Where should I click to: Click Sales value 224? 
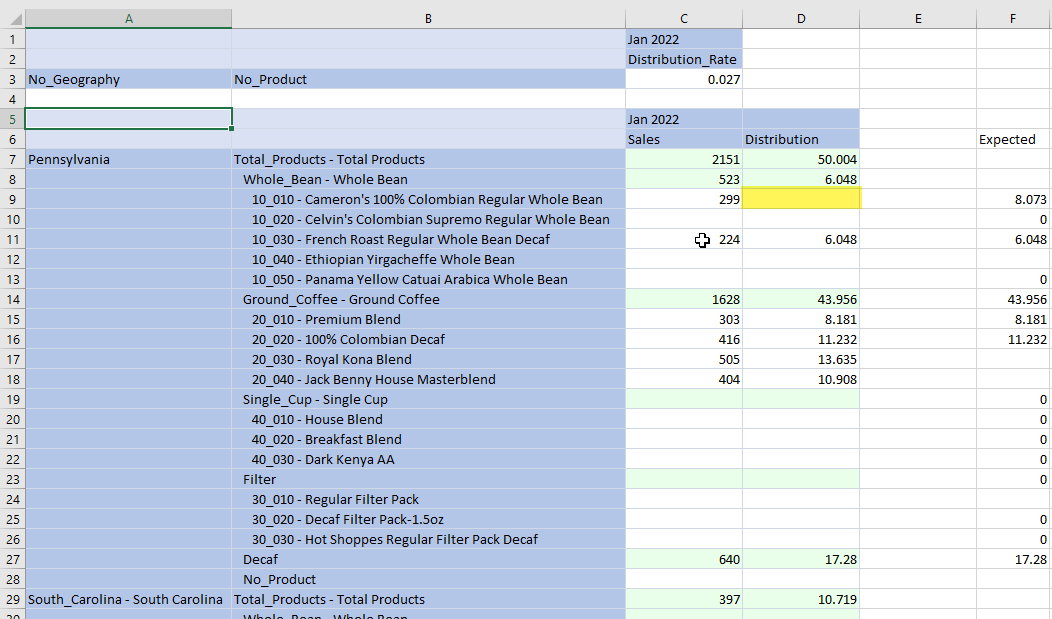tap(684, 239)
